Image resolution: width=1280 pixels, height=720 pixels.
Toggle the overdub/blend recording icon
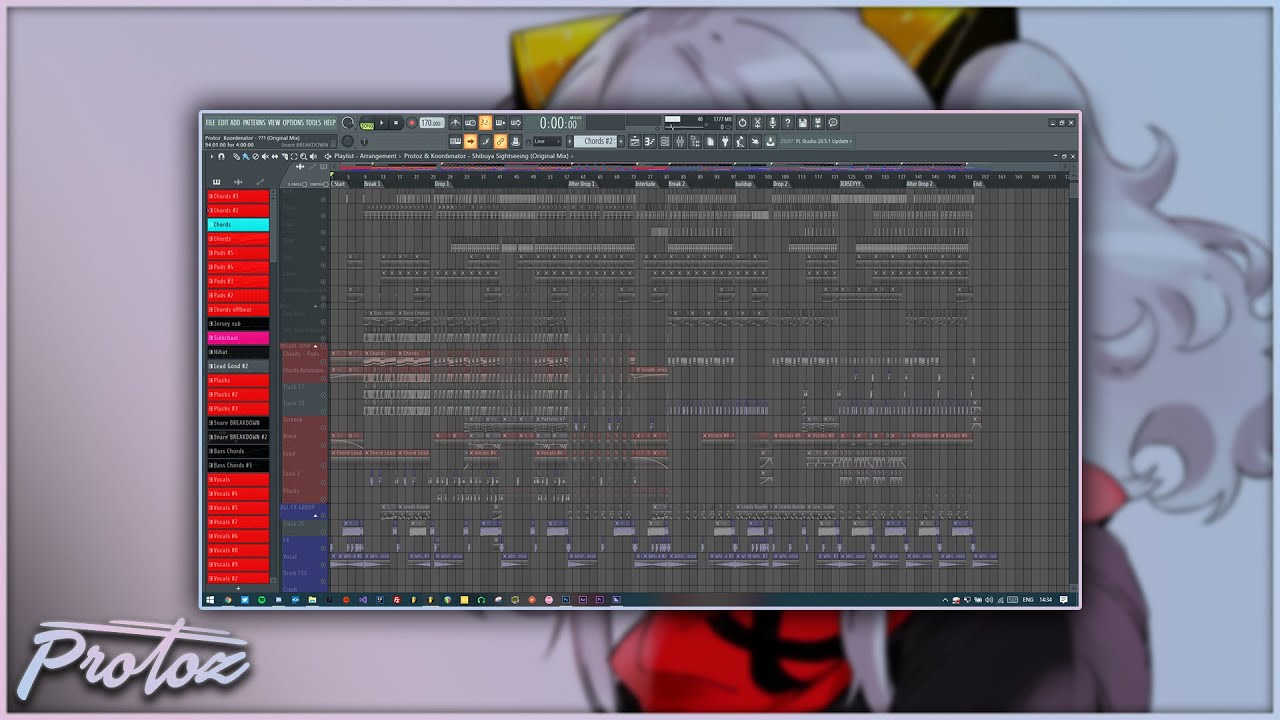click(x=500, y=123)
